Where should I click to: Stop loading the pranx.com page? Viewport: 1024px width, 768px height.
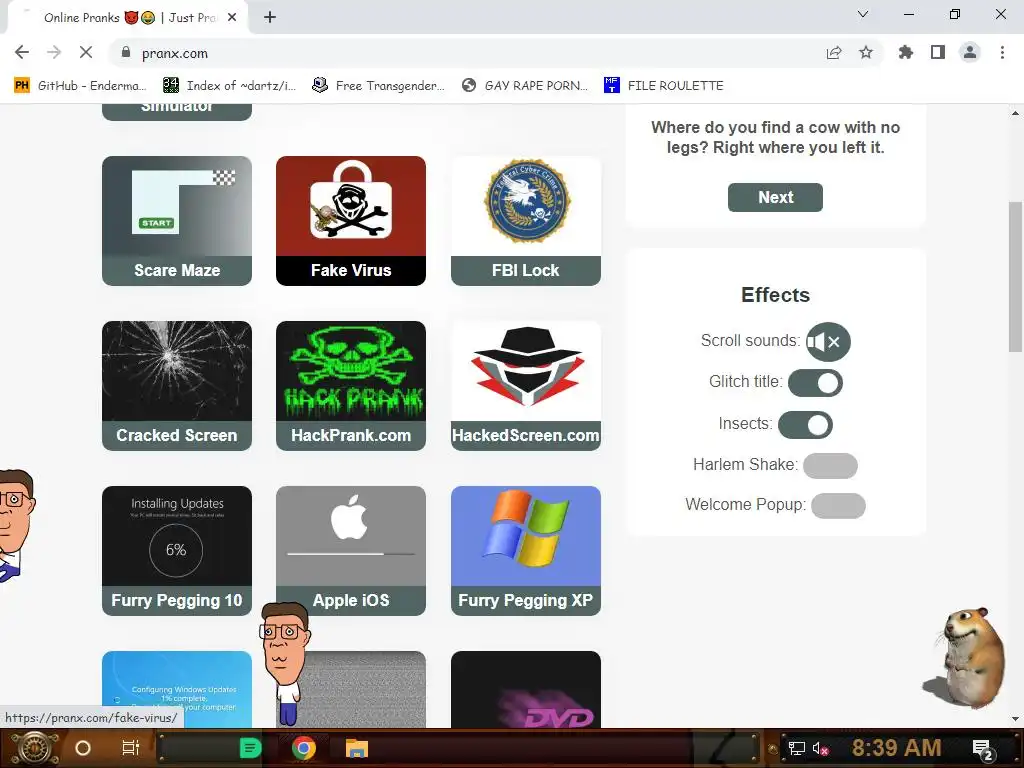click(x=86, y=52)
